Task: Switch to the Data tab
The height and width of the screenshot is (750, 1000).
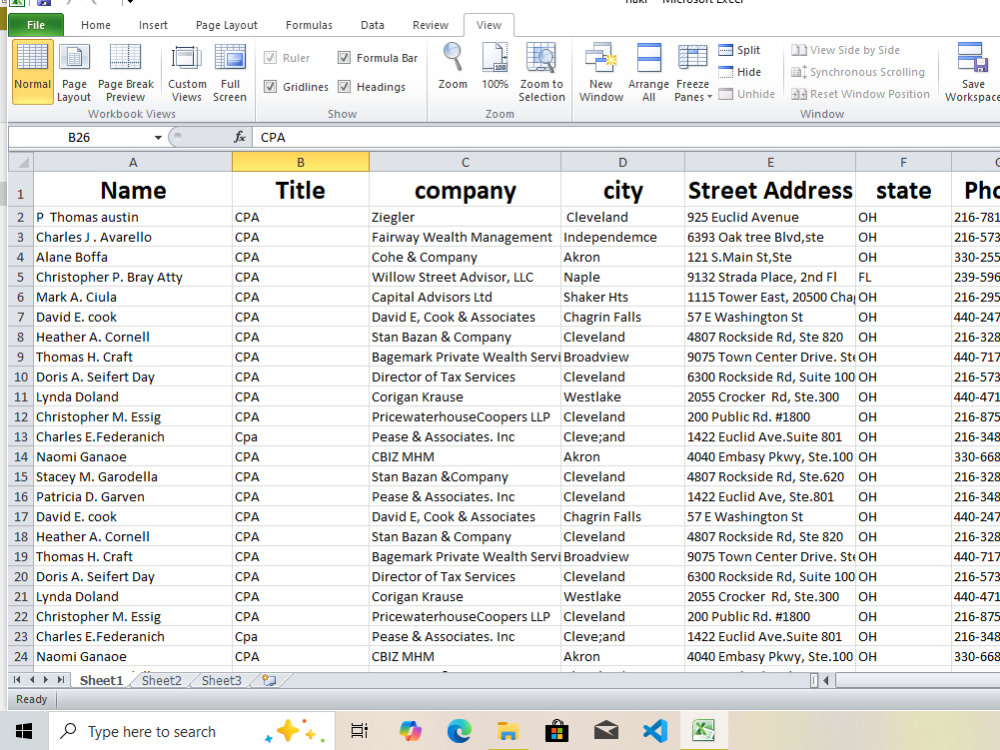Action: tap(372, 25)
